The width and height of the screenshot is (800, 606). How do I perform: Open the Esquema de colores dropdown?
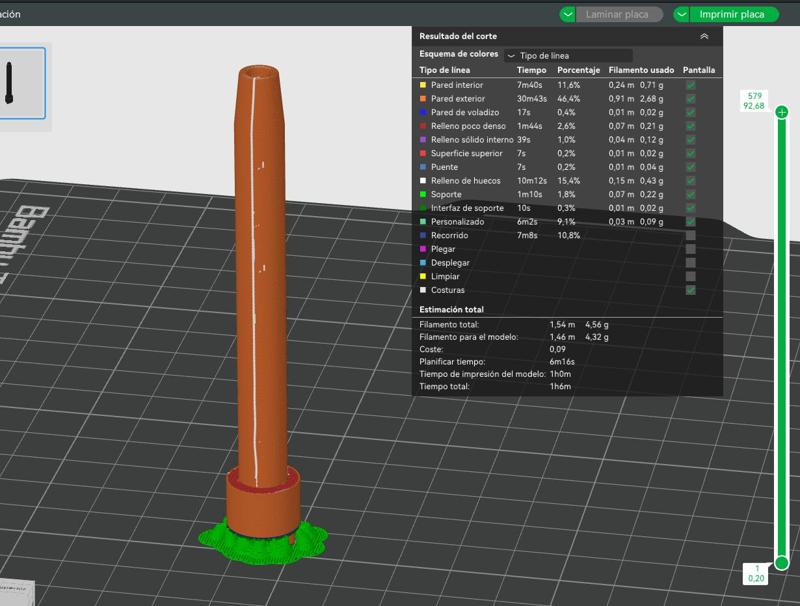tap(568, 56)
